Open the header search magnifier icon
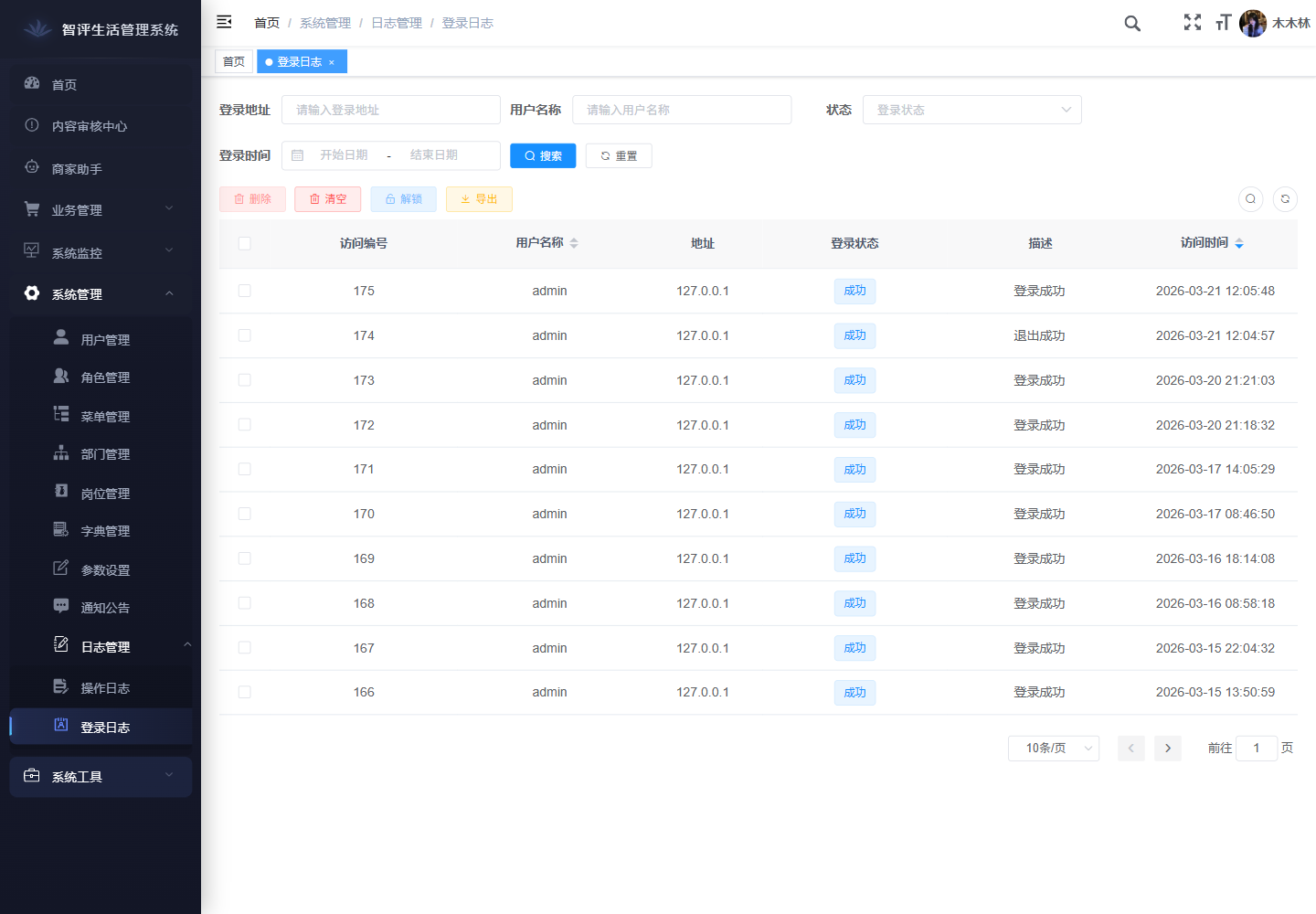This screenshot has height=914, width=1316. click(1132, 24)
